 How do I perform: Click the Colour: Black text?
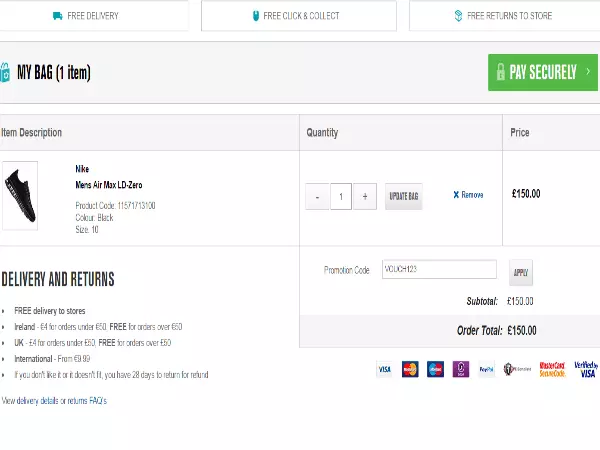[x=94, y=217]
